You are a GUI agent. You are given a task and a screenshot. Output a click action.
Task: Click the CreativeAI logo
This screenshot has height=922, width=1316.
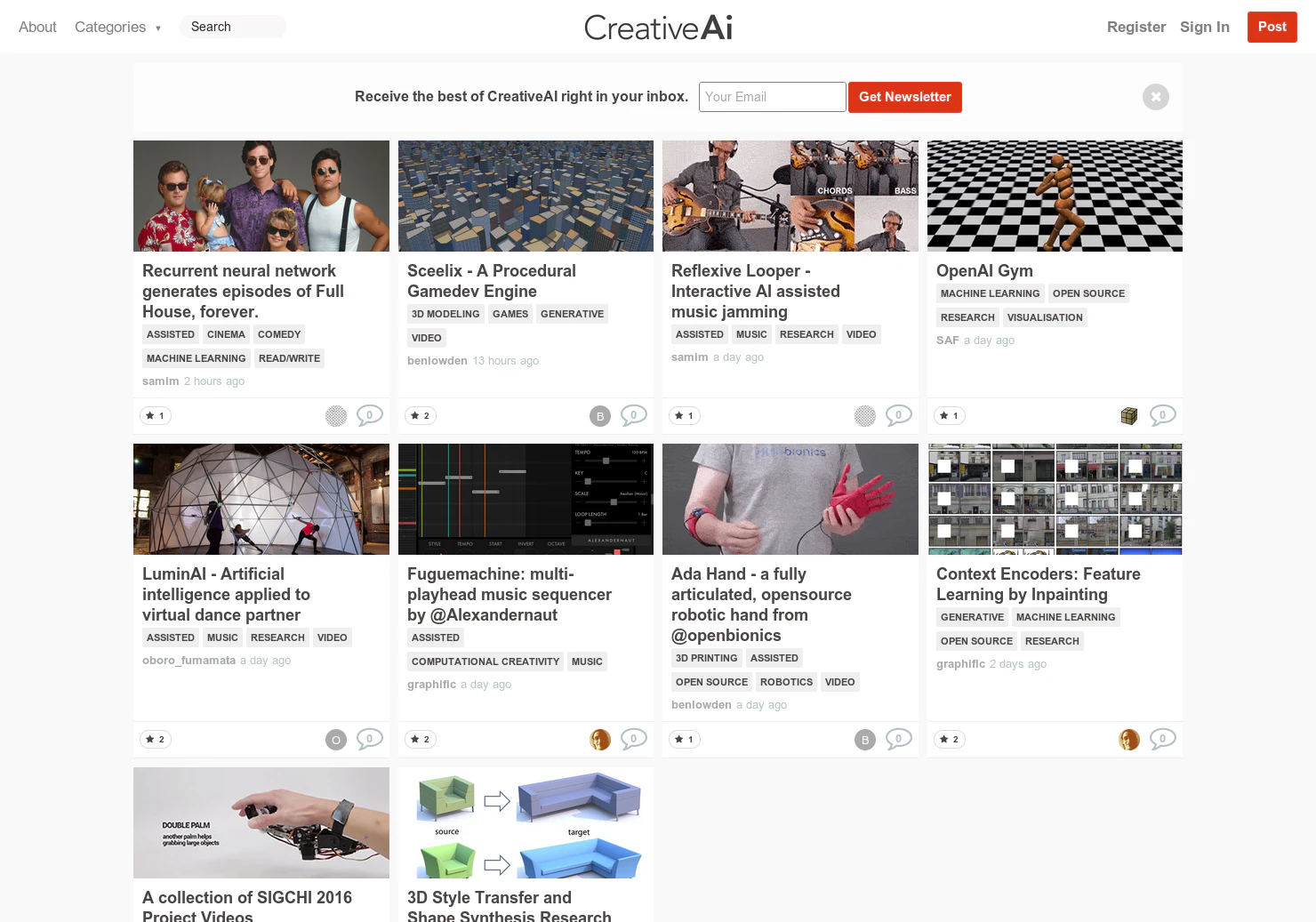[658, 28]
